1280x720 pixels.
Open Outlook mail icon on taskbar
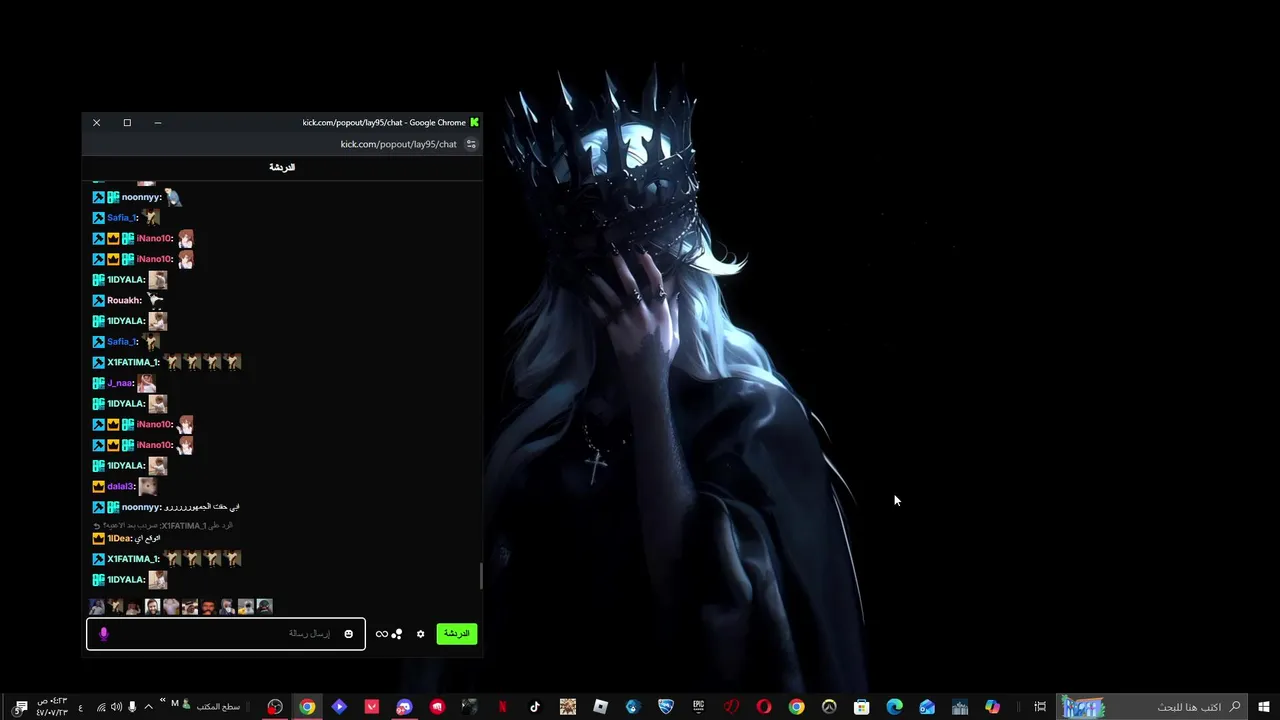tap(927, 707)
